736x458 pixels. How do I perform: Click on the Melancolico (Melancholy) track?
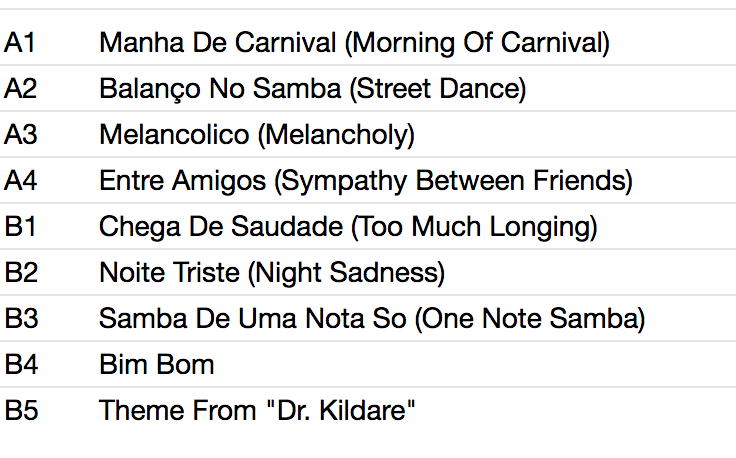point(256,135)
